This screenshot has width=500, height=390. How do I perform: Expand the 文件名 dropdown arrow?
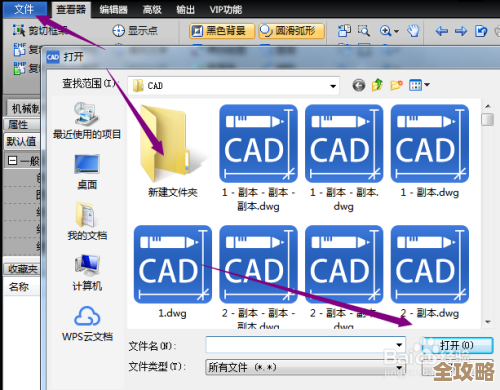pos(399,345)
